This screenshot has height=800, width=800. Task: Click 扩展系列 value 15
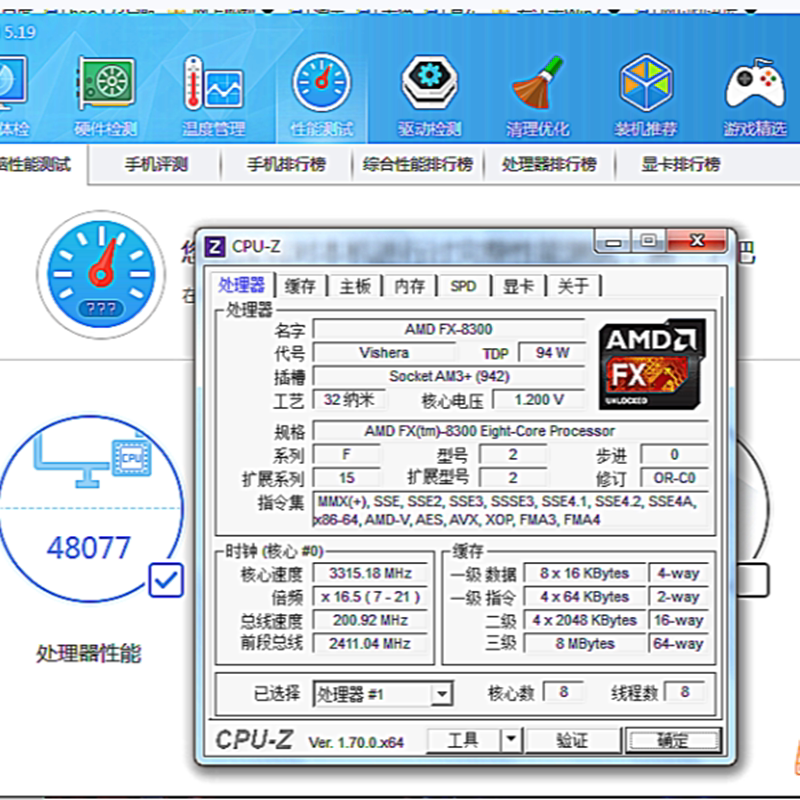click(346, 478)
